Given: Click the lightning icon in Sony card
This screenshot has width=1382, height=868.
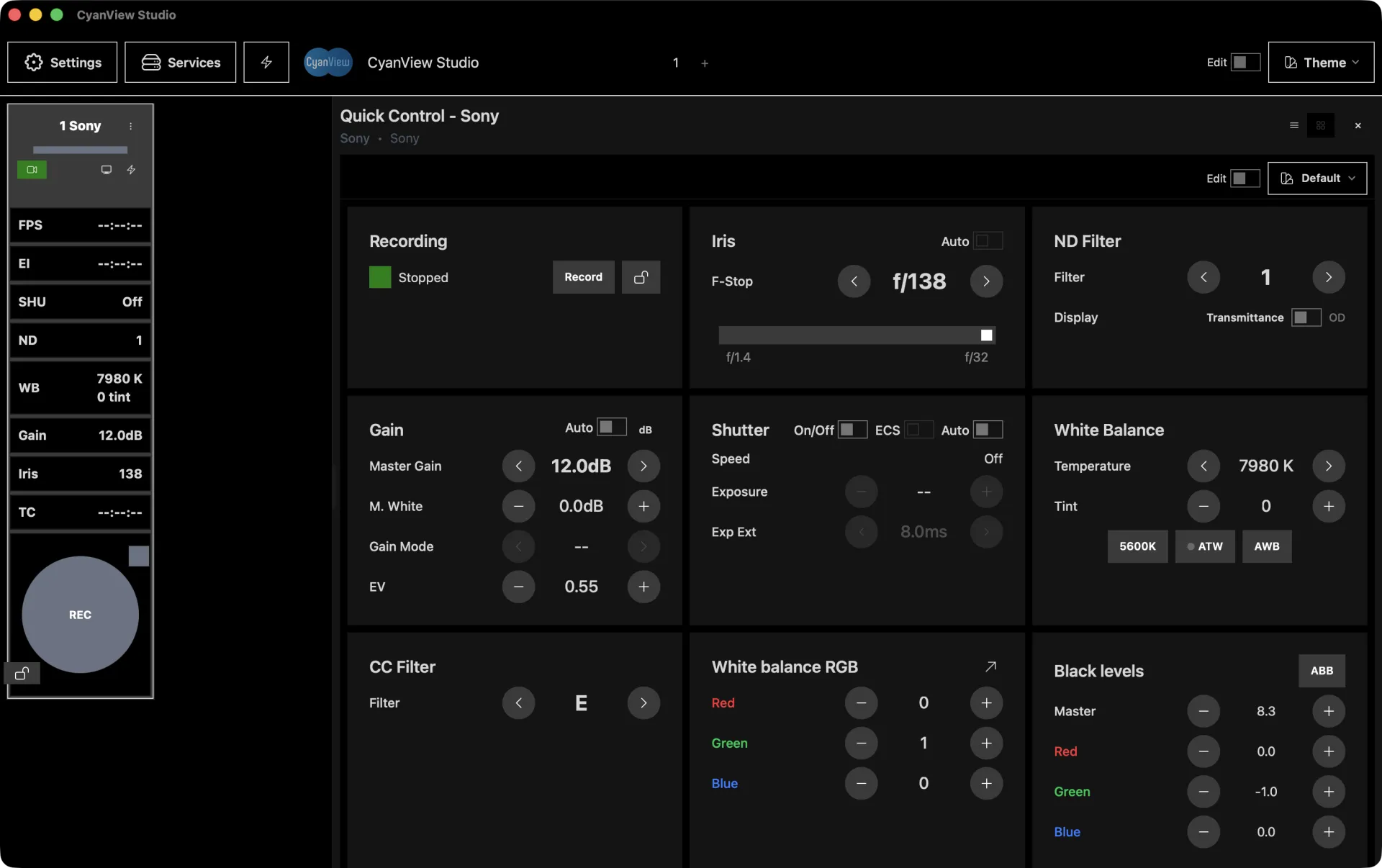Looking at the screenshot, I should pyautogui.click(x=131, y=170).
